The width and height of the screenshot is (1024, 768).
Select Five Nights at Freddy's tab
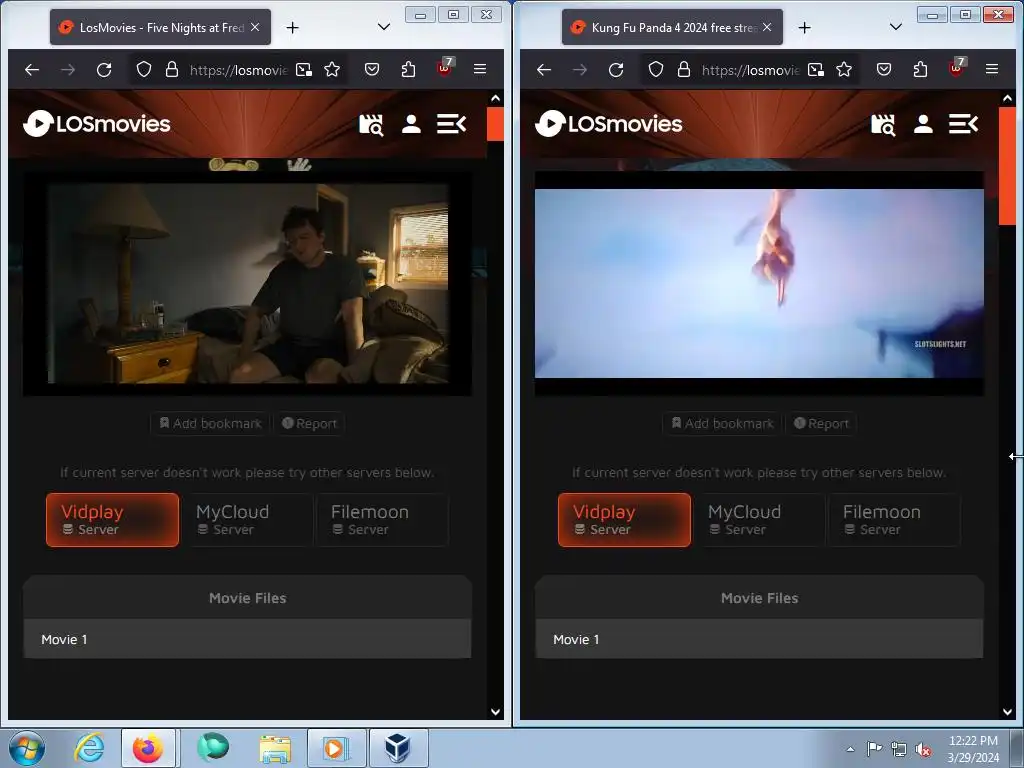(x=161, y=27)
